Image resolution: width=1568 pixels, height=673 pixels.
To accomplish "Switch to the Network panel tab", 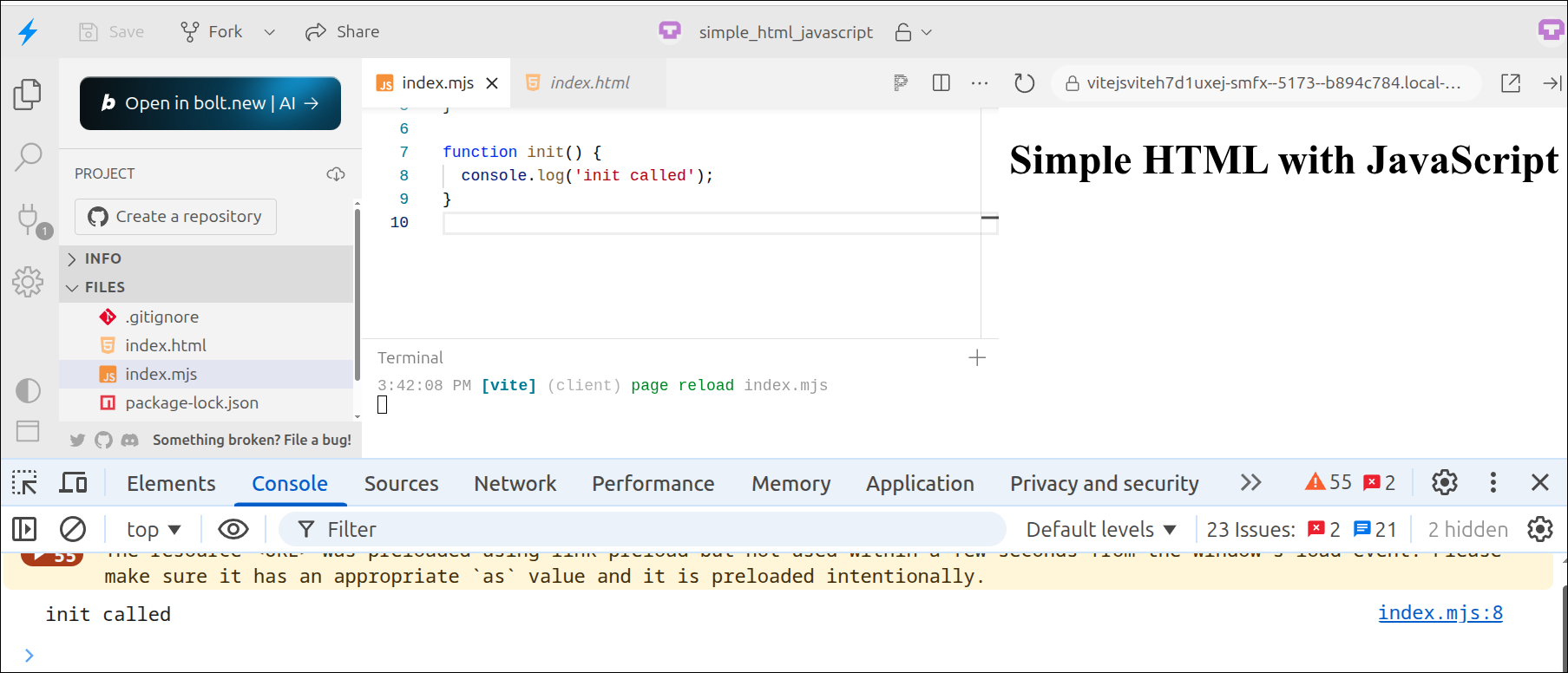I will (x=515, y=483).
